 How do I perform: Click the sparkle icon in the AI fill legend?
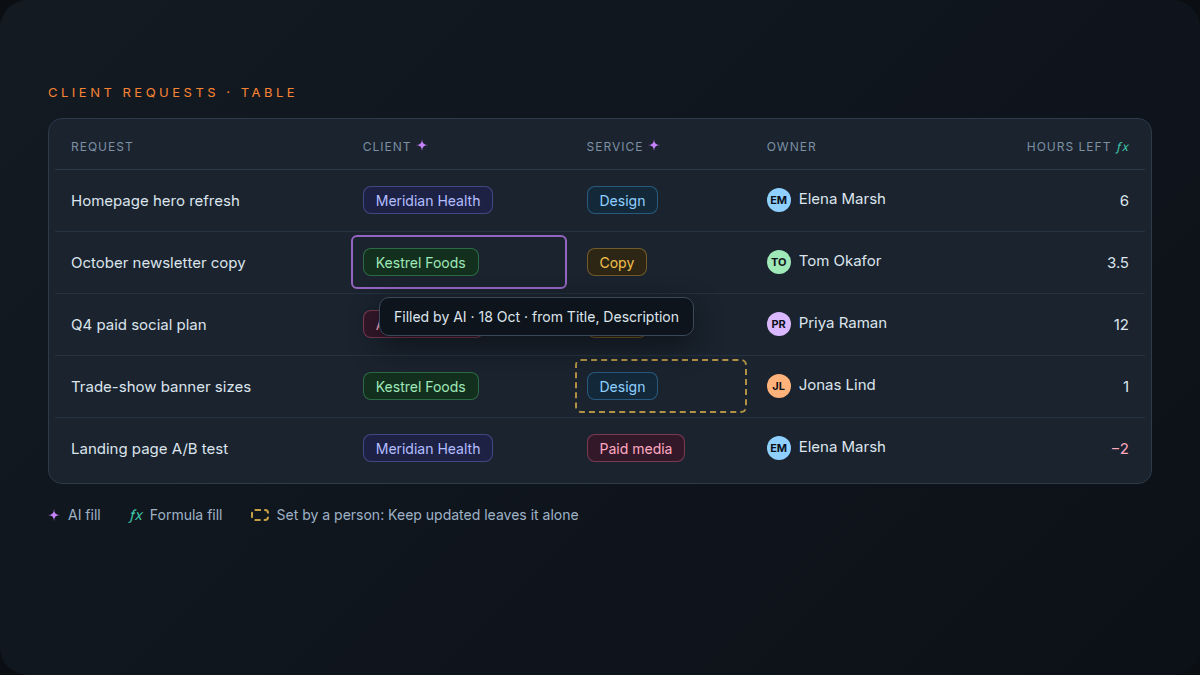(54, 515)
